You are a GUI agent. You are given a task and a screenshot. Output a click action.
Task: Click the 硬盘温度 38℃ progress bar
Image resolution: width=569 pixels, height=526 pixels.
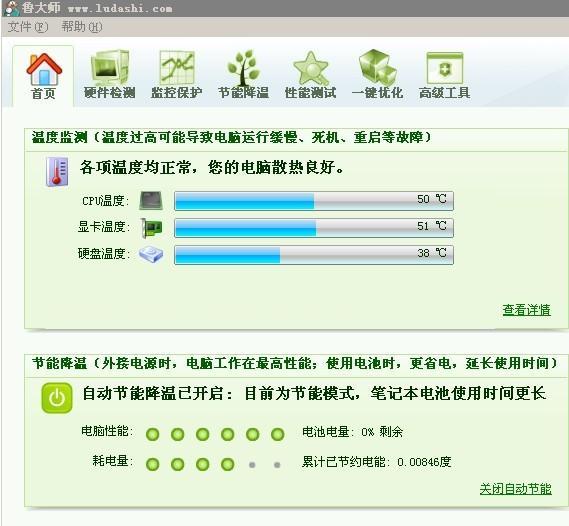[314, 255]
